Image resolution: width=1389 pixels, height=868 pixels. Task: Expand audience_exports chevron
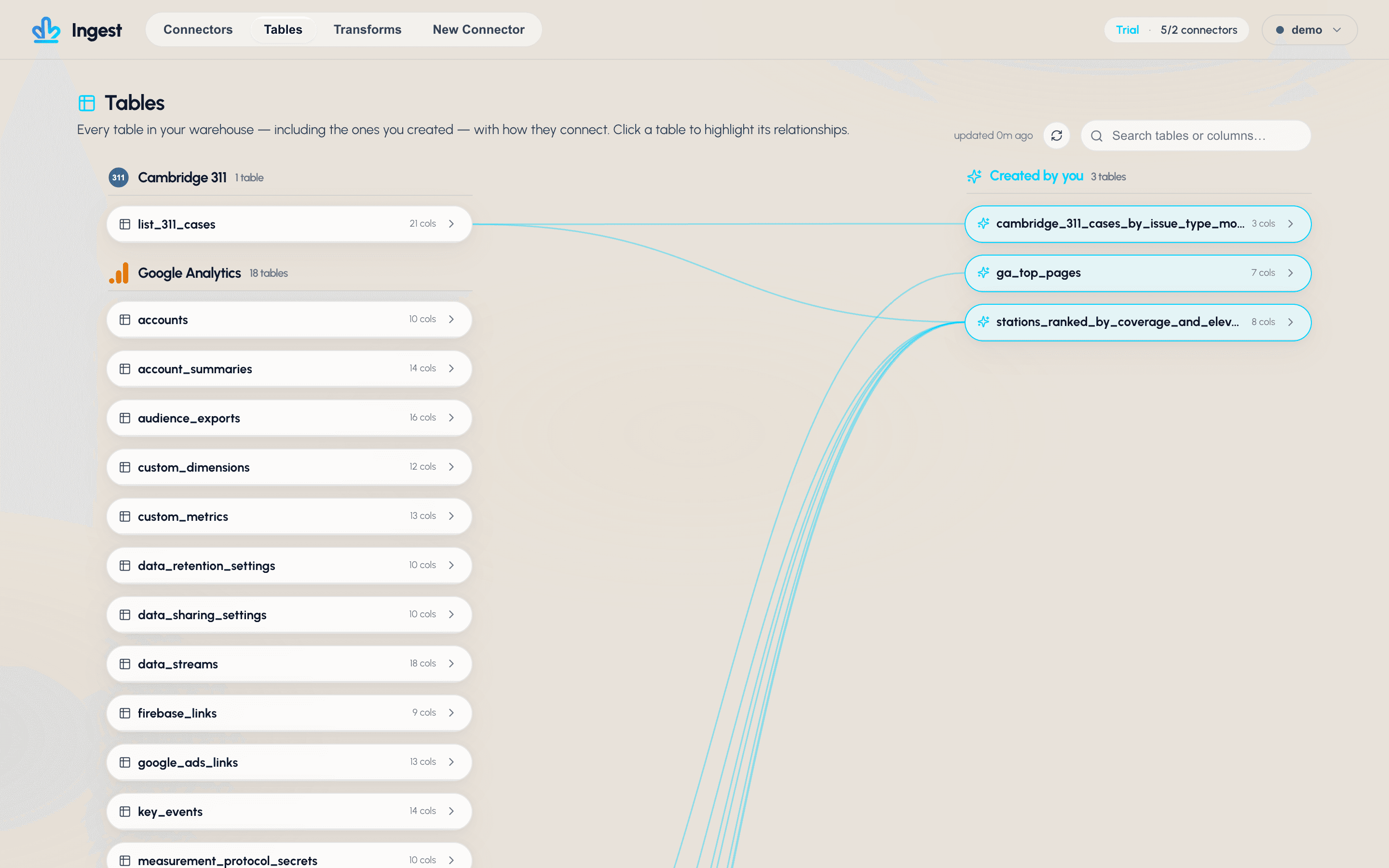[451, 417]
